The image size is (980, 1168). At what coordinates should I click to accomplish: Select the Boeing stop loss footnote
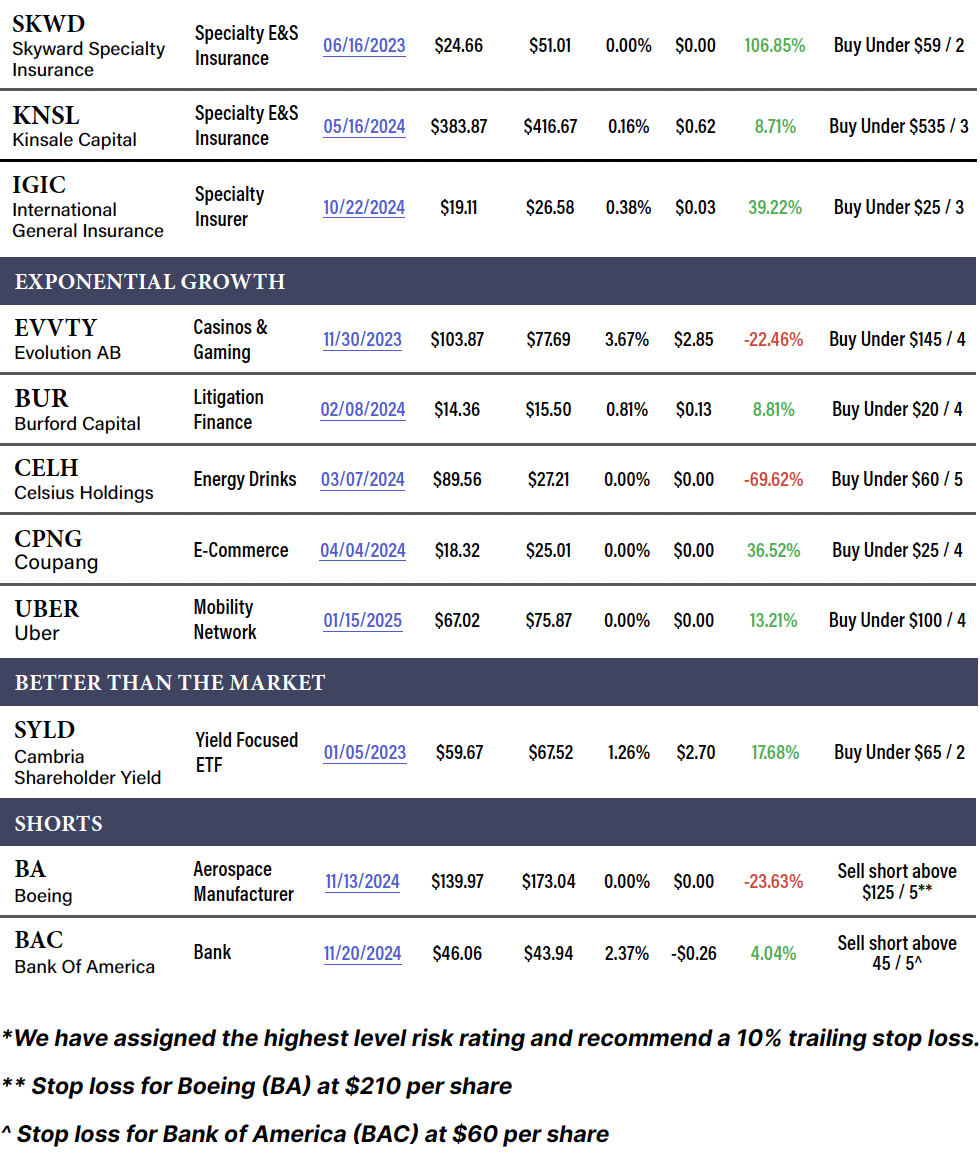click(257, 1086)
